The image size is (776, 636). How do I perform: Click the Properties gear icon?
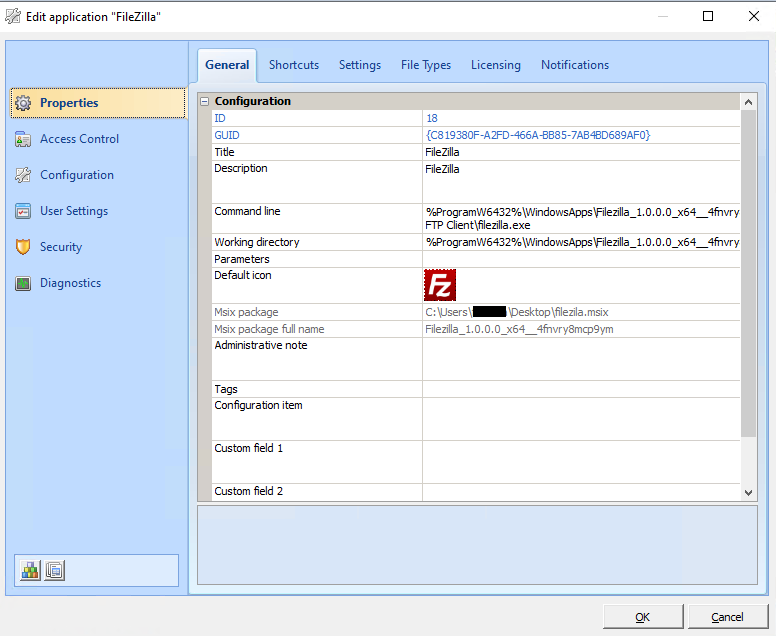(x=23, y=103)
